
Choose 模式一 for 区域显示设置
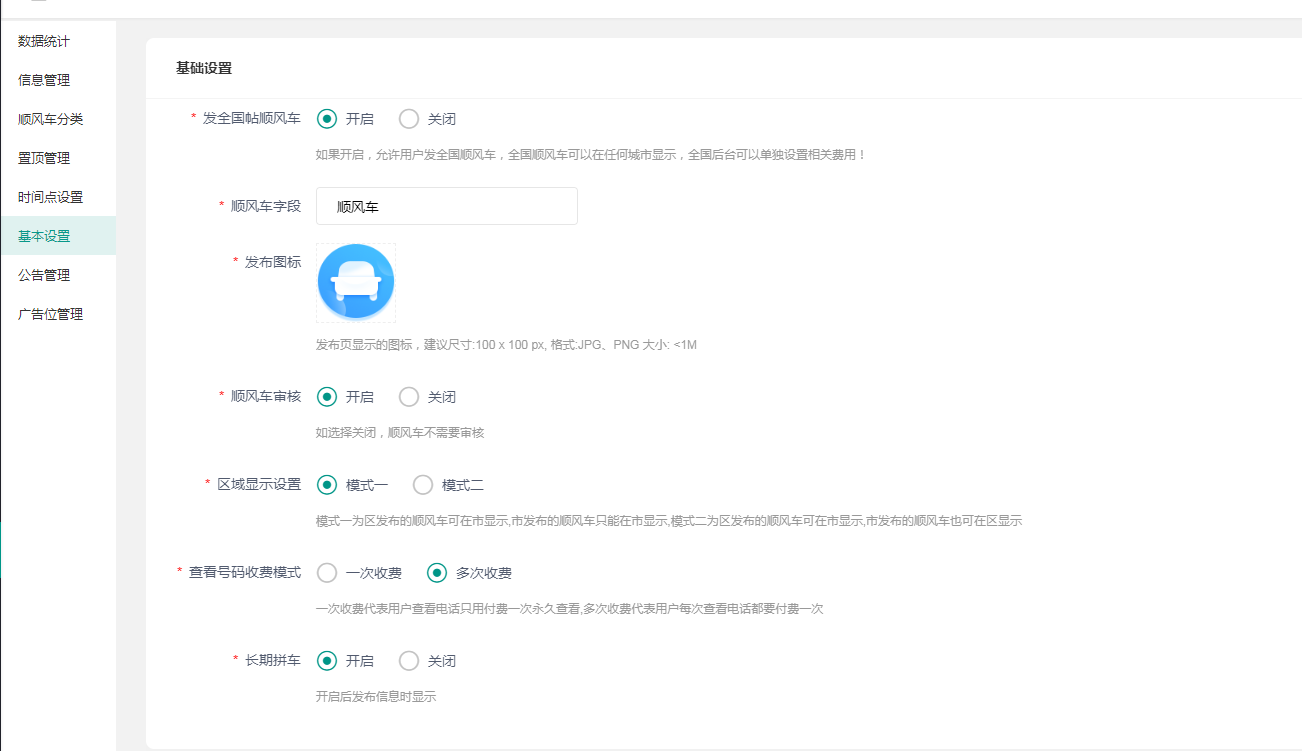327,485
